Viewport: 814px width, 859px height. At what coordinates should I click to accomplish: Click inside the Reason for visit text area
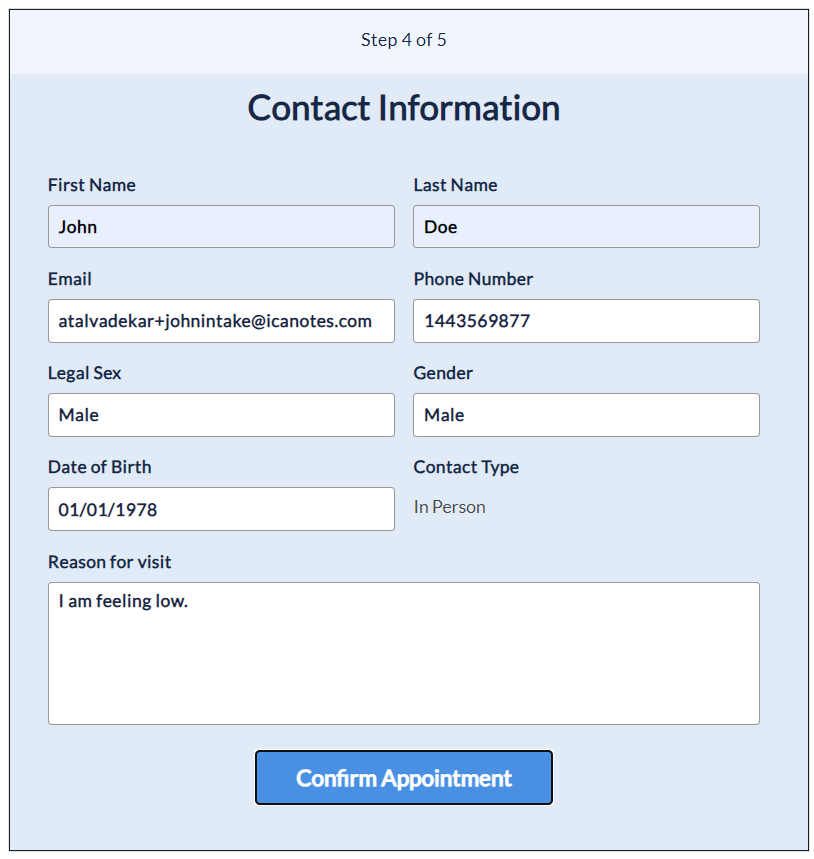point(403,653)
